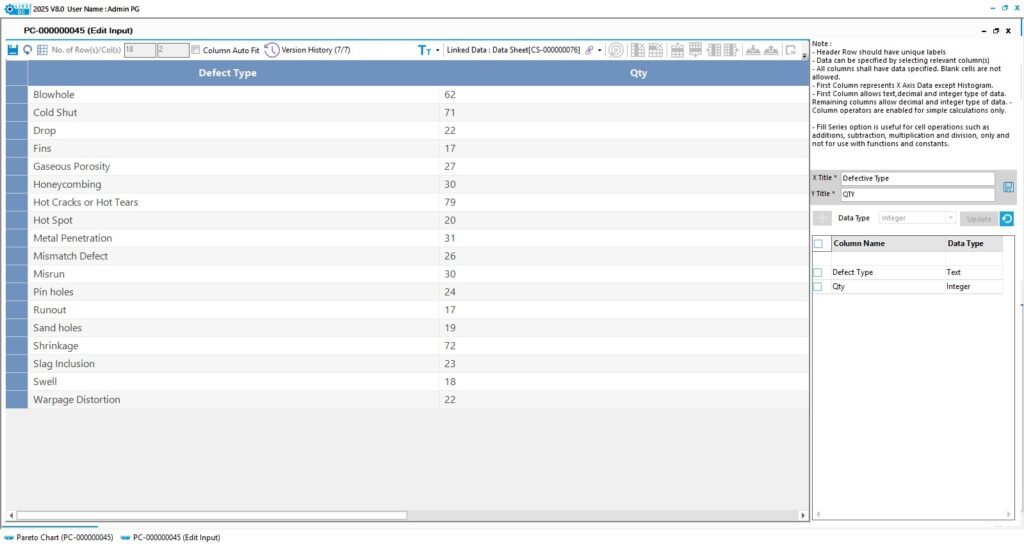The width and height of the screenshot is (1024, 544).
Task: Select the Warpage Distortion cell
Action: [x=234, y=400]
